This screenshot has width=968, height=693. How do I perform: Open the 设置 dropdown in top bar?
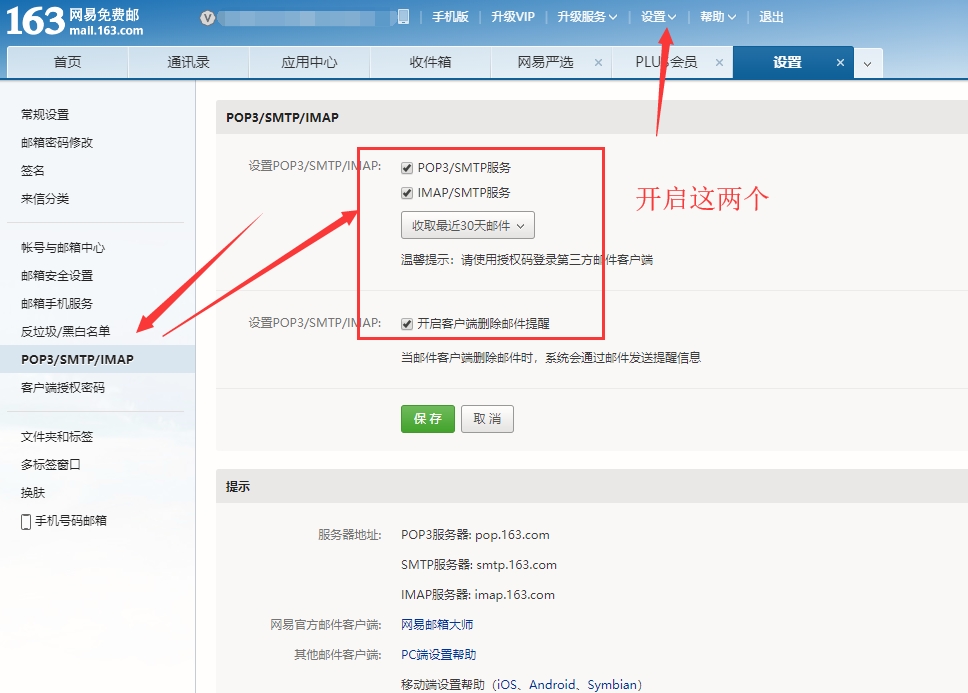658,17
